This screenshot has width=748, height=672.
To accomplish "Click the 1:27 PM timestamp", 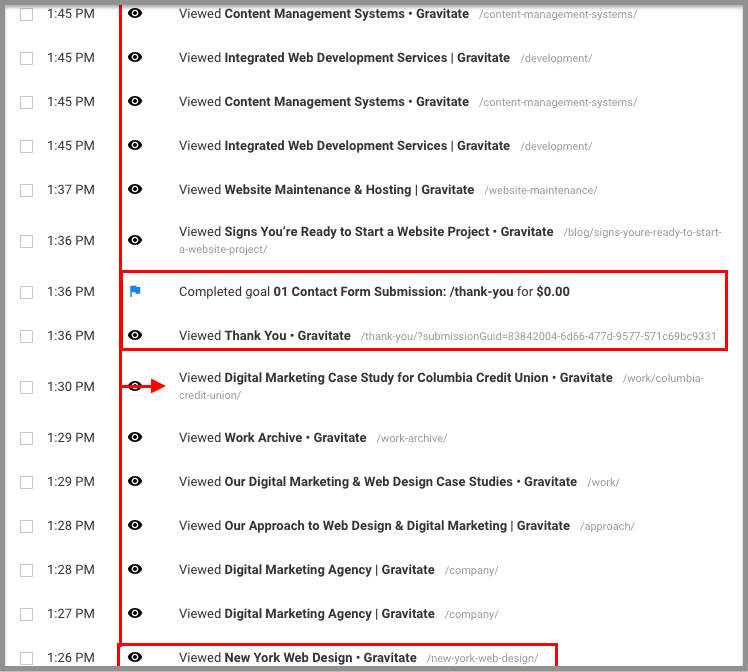I will 71,613.
